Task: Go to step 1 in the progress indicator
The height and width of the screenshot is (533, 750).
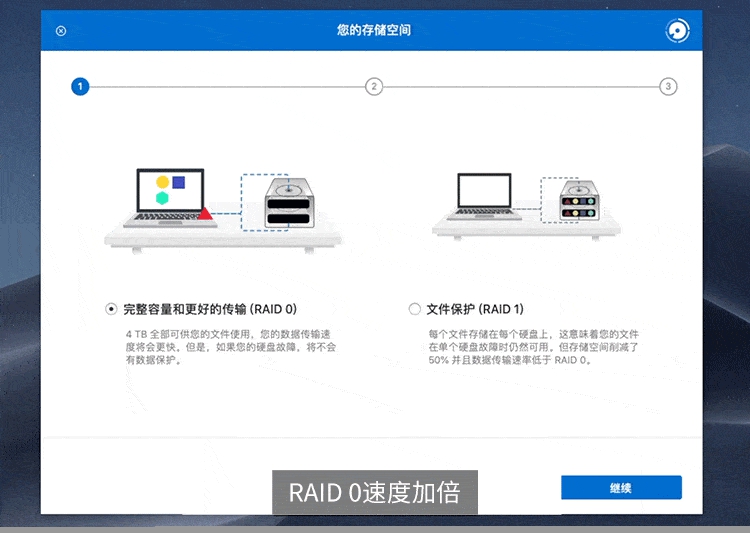Action: click(x=80, y=87)
